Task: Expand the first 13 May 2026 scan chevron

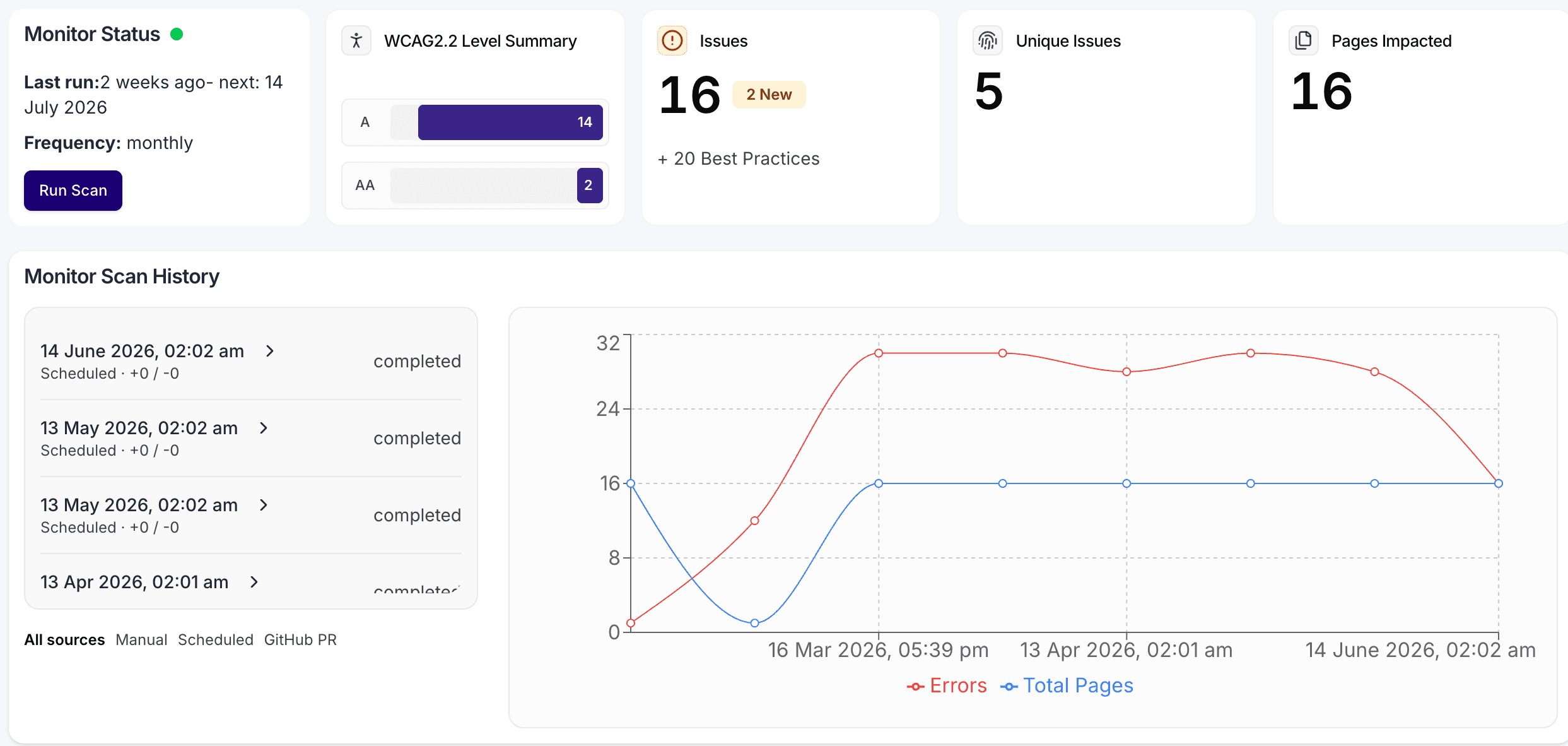Action: coord(264,428)
